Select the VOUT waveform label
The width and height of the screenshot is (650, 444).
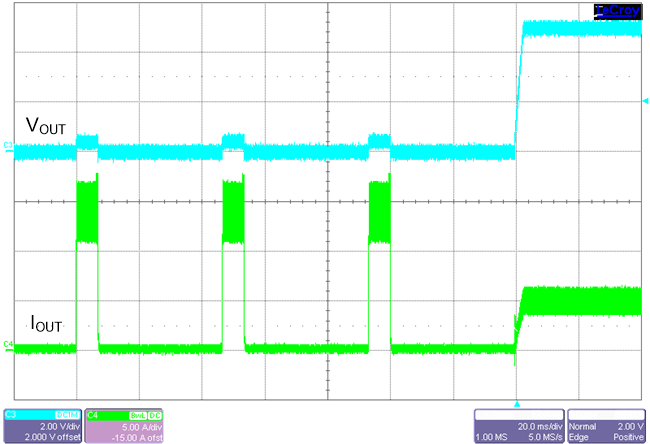(46, 126)
